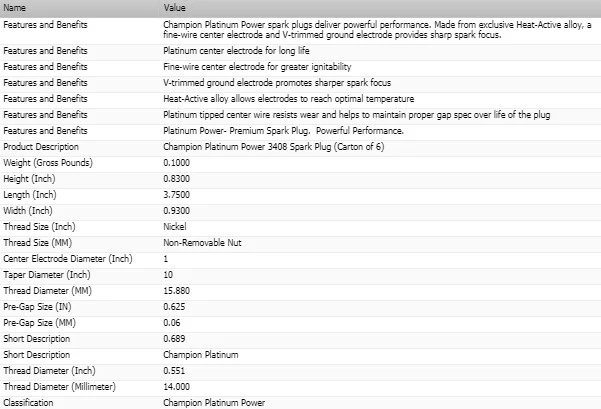Image resolution: width=601 pixels, height=409 pixels.
Task: Select the Height (Inch) label
Action: pyautogui.click(x=29, y=179)
